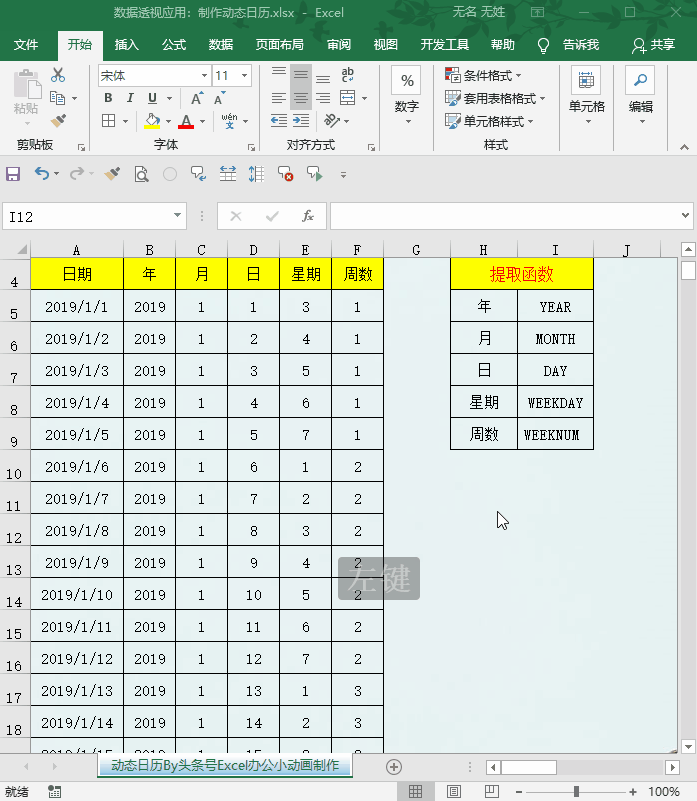Increase indent in alignment group
Viewport: 697px width, 801px height.
point(301,121)
